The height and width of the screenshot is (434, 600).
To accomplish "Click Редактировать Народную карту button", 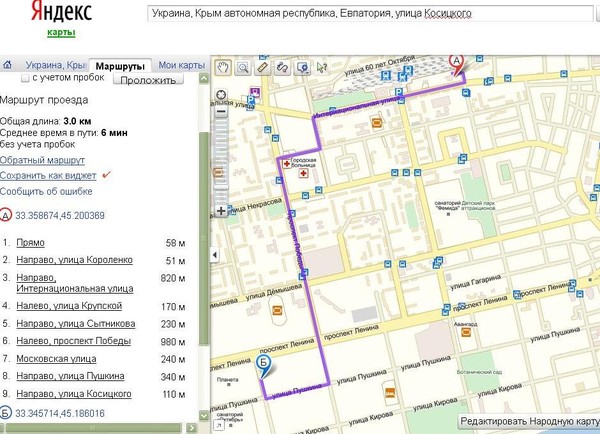I will (529, 421).
